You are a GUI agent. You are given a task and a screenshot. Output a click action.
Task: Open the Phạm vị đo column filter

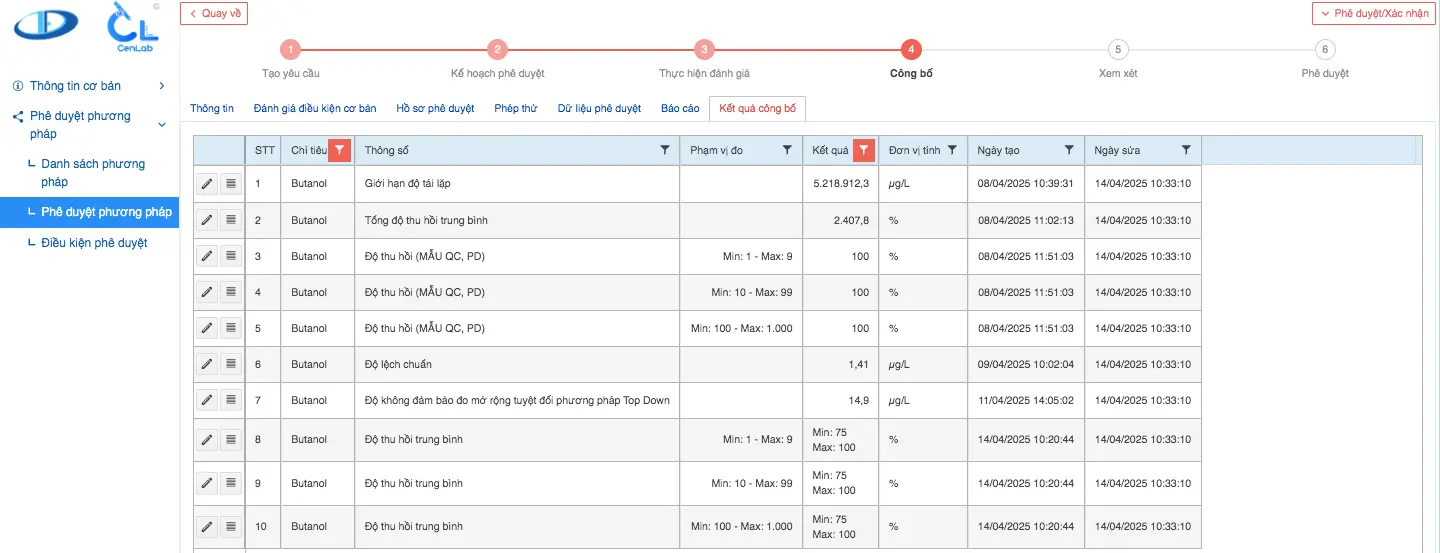[787, 150]
